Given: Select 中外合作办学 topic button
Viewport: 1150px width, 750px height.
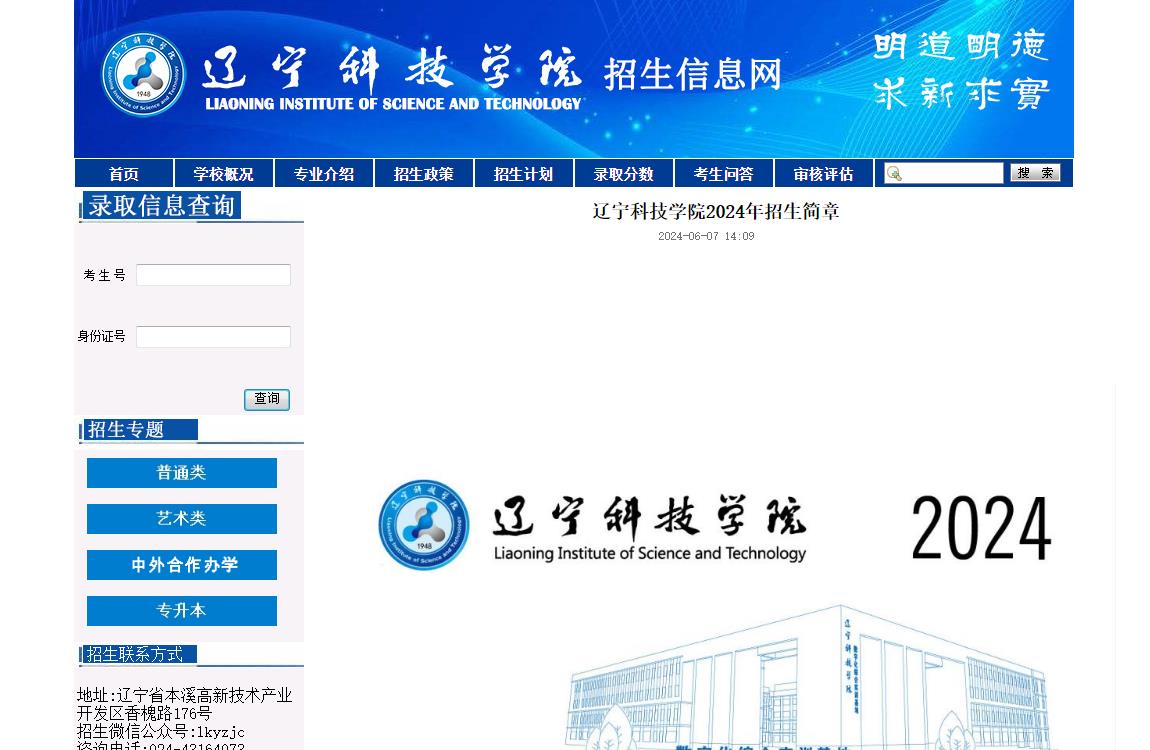Looking at the screenshot, I should tap(182, 565).
